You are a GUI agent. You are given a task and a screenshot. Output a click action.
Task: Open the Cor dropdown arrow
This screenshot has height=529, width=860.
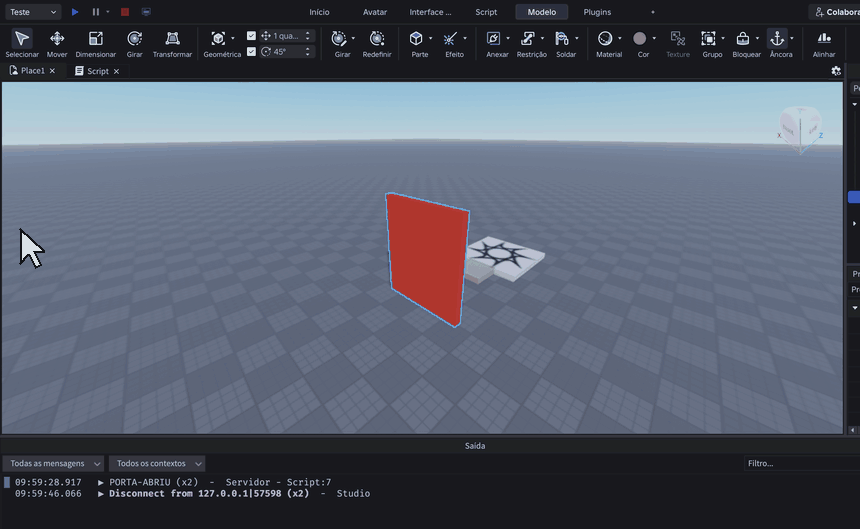(x=654, y=38)
